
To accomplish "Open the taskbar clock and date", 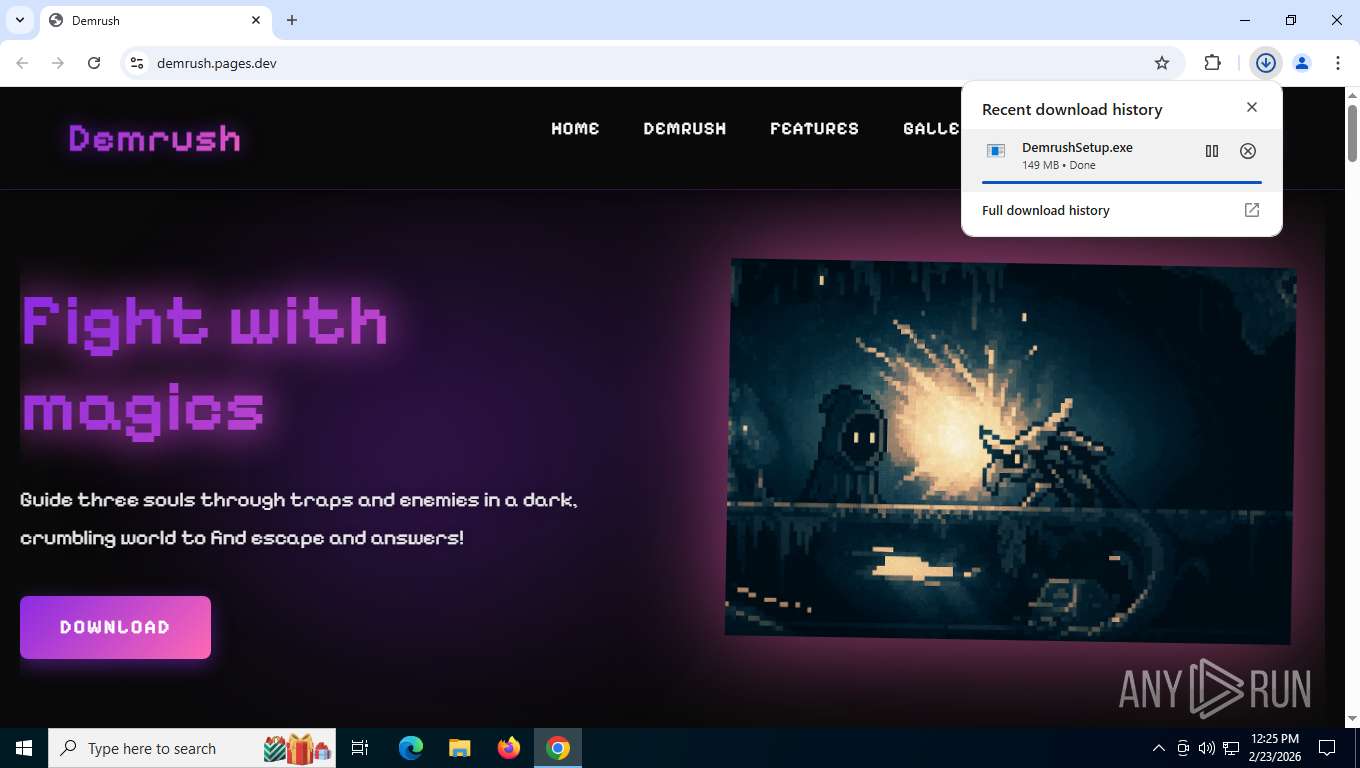I will pos(1274,748).
